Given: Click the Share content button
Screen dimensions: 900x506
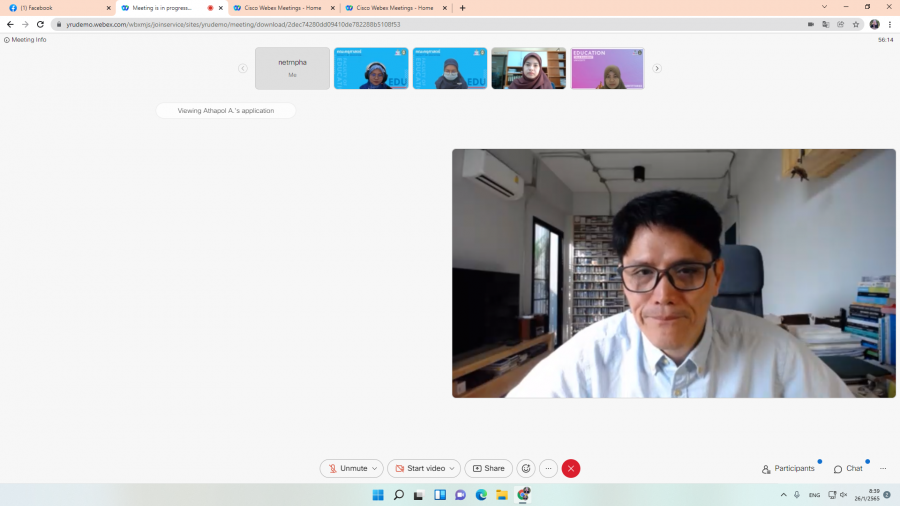Looking at the screenshot, I should click(489, 468).
